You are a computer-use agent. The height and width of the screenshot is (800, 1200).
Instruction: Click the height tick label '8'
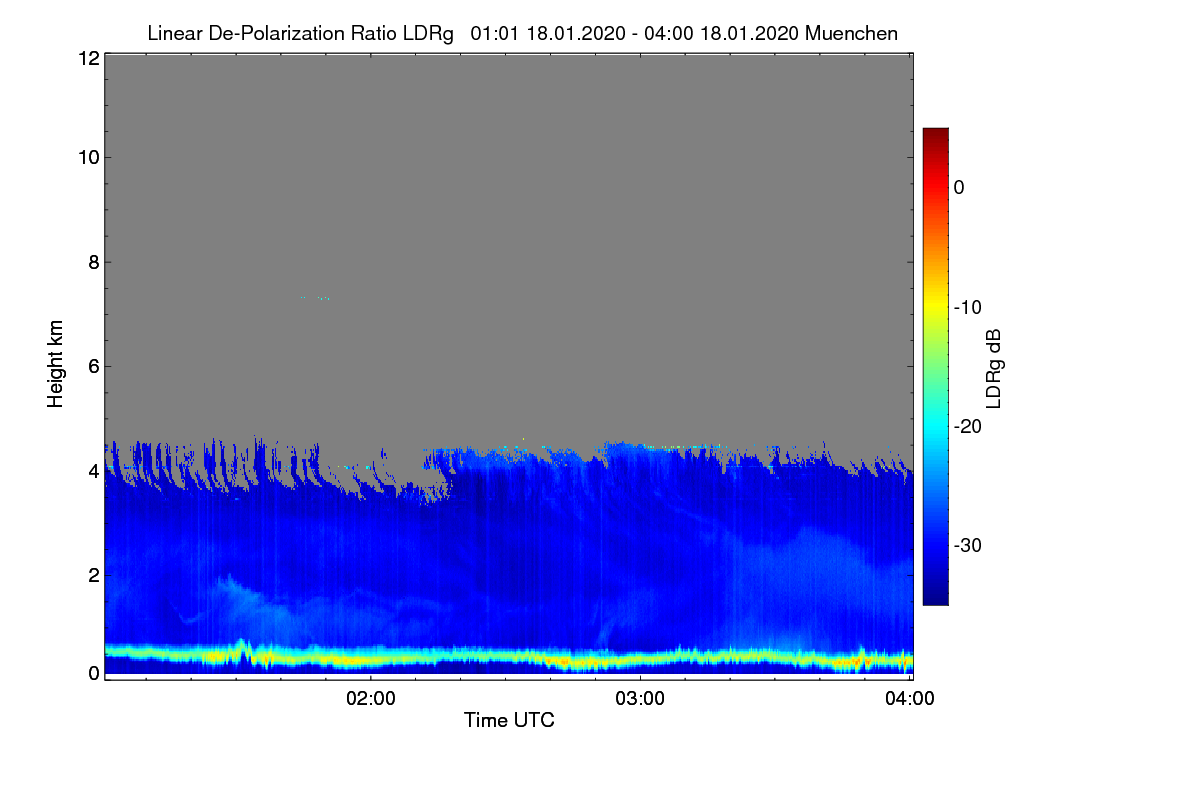click(x=93, y=262)
